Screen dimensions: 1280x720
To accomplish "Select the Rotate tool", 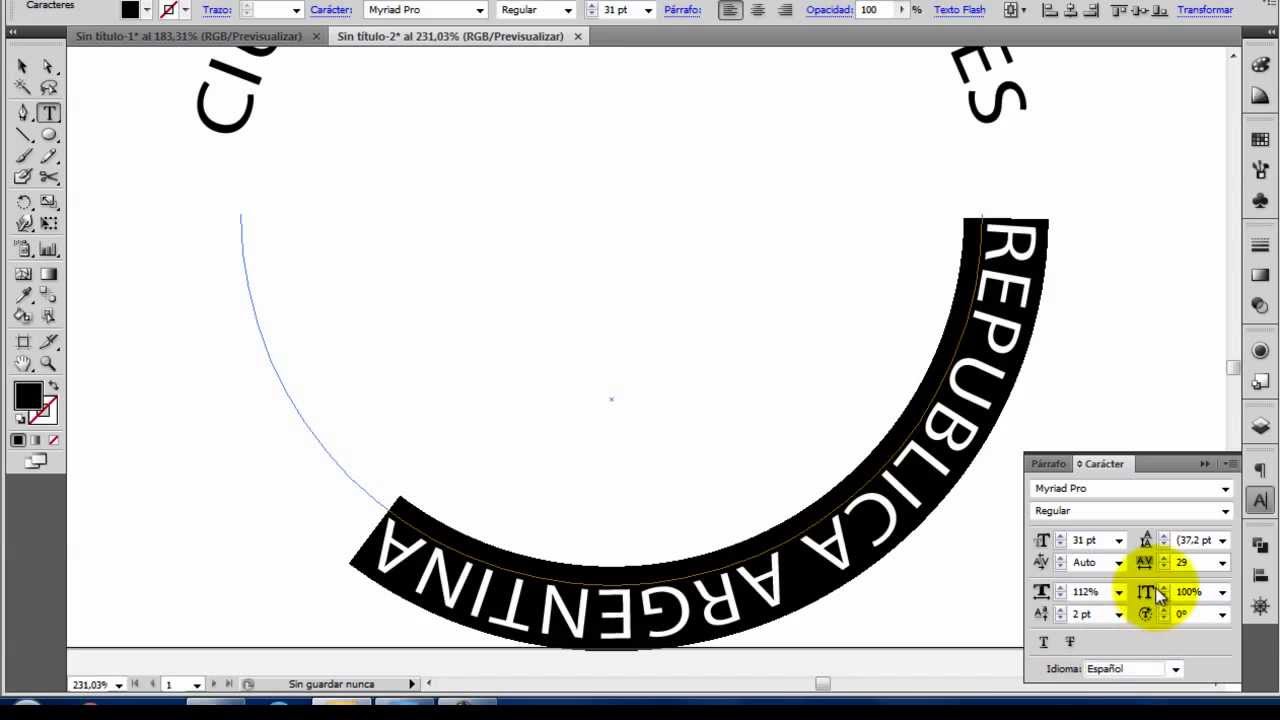I will [23, 203].
